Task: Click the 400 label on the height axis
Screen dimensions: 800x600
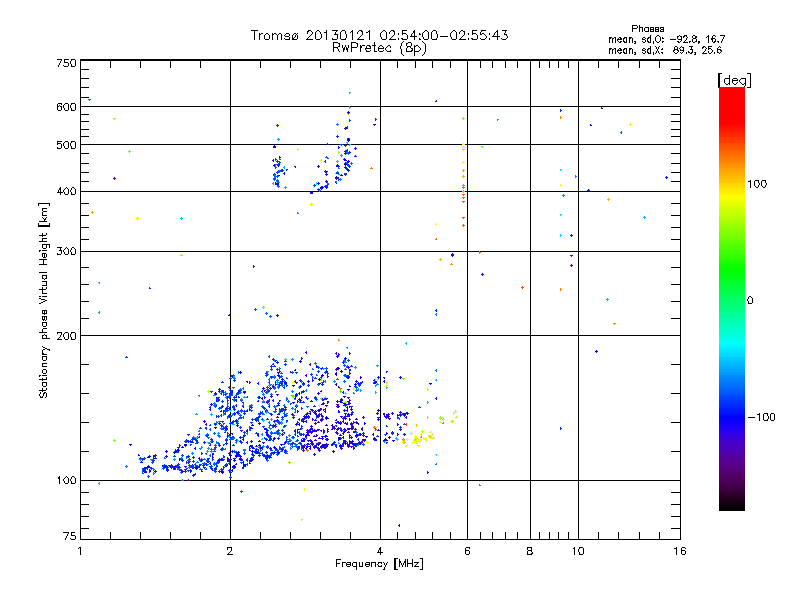Action: [x=66, y=191]
